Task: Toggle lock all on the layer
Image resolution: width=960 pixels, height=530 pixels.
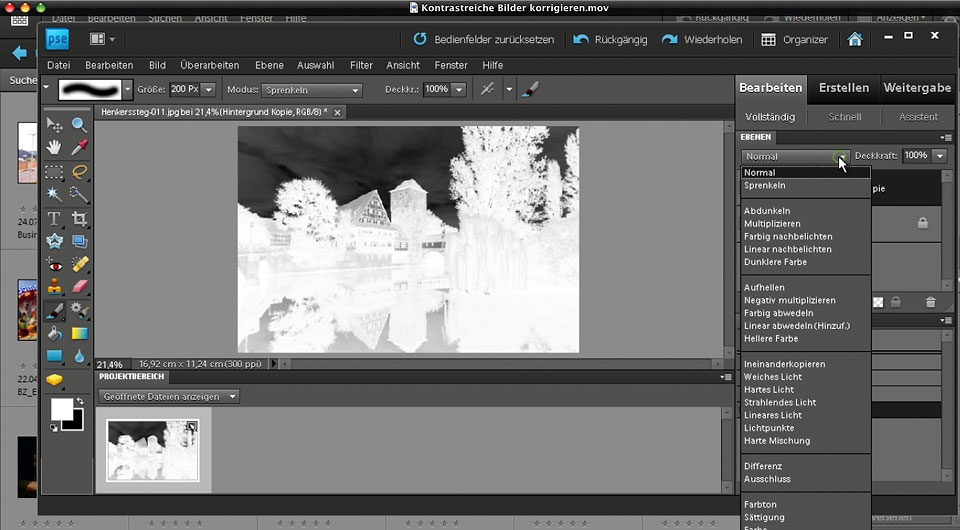Action: 896,302
